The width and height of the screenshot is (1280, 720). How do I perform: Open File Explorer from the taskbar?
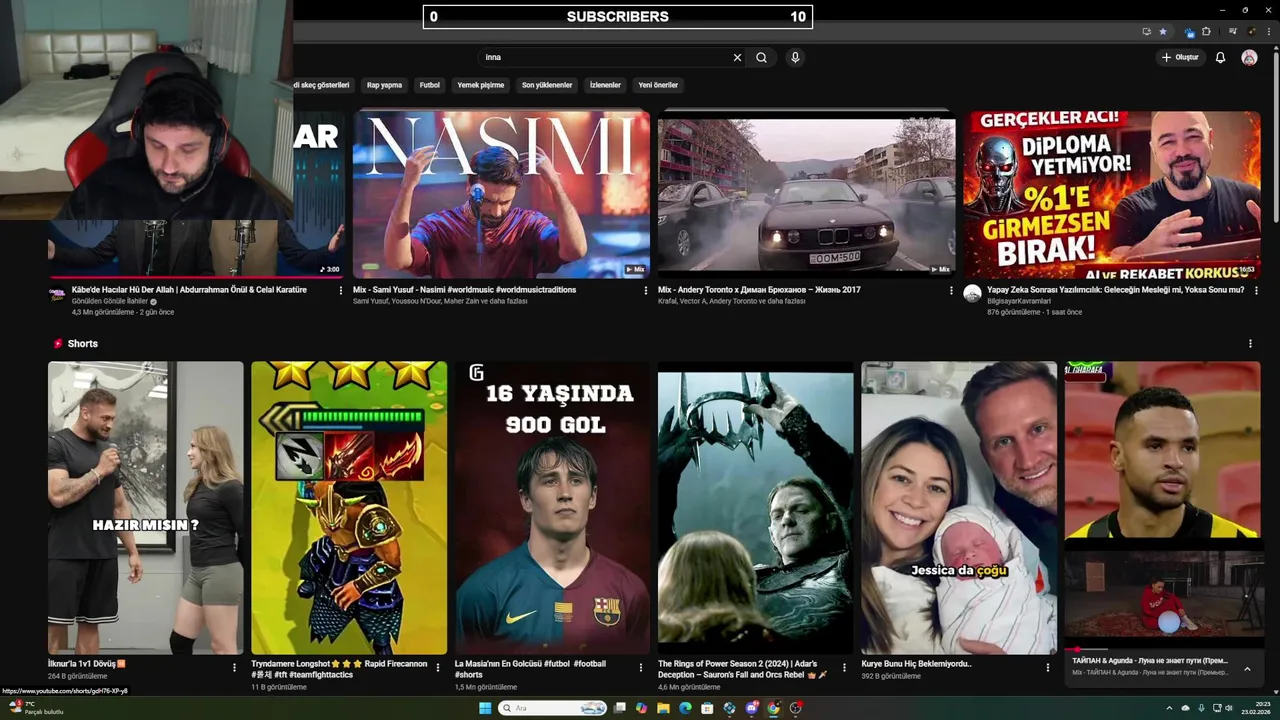[x=663, y=708]
